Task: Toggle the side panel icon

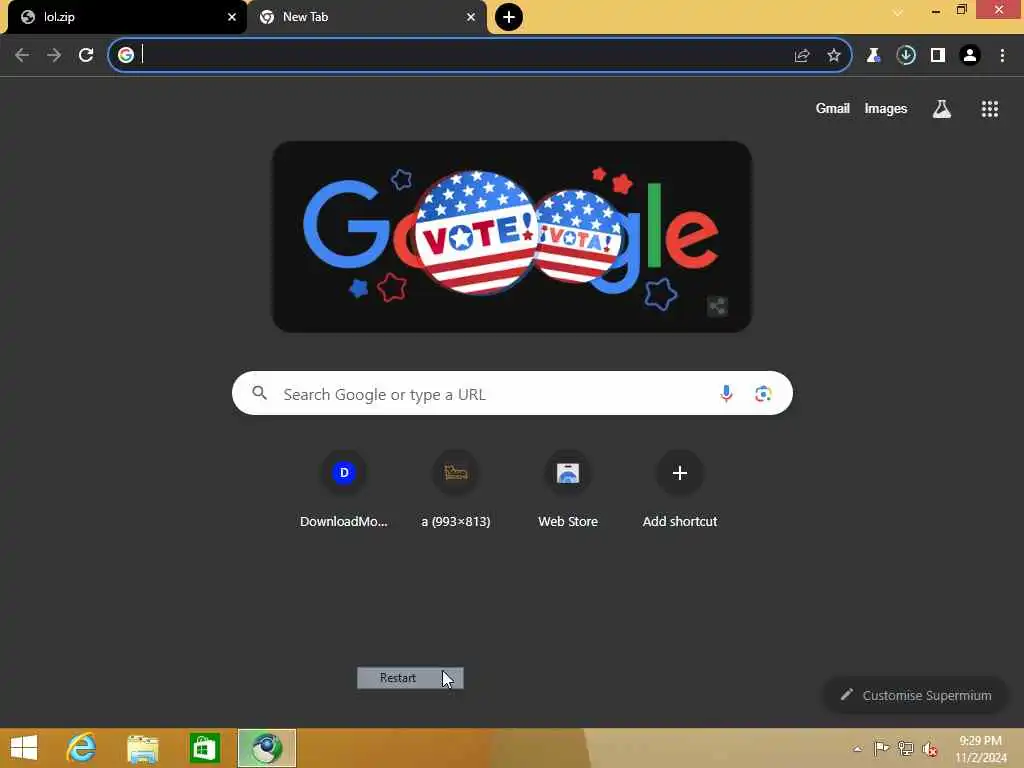Action: [x=938, y=56]
